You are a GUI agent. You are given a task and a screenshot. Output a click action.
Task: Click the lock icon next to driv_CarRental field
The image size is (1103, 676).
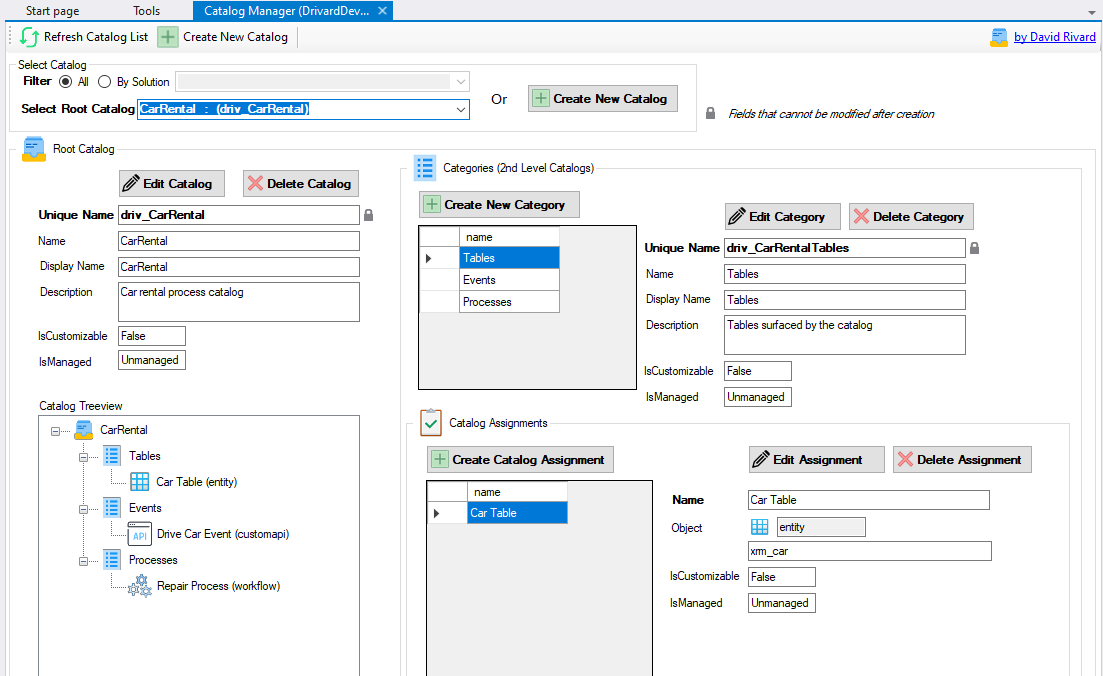pos(369,215)
